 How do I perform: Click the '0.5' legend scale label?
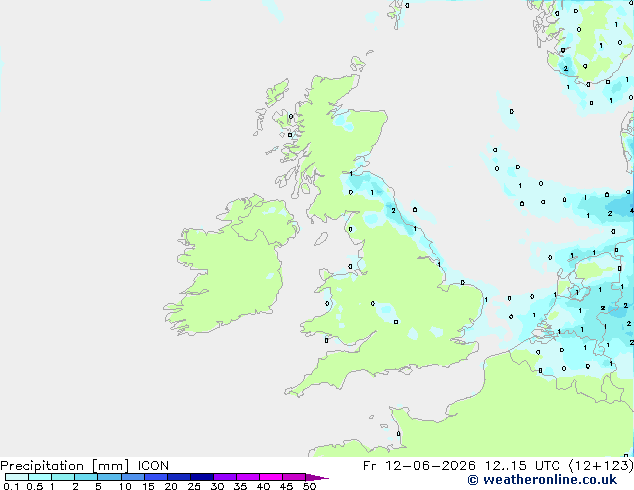[35, 486]
